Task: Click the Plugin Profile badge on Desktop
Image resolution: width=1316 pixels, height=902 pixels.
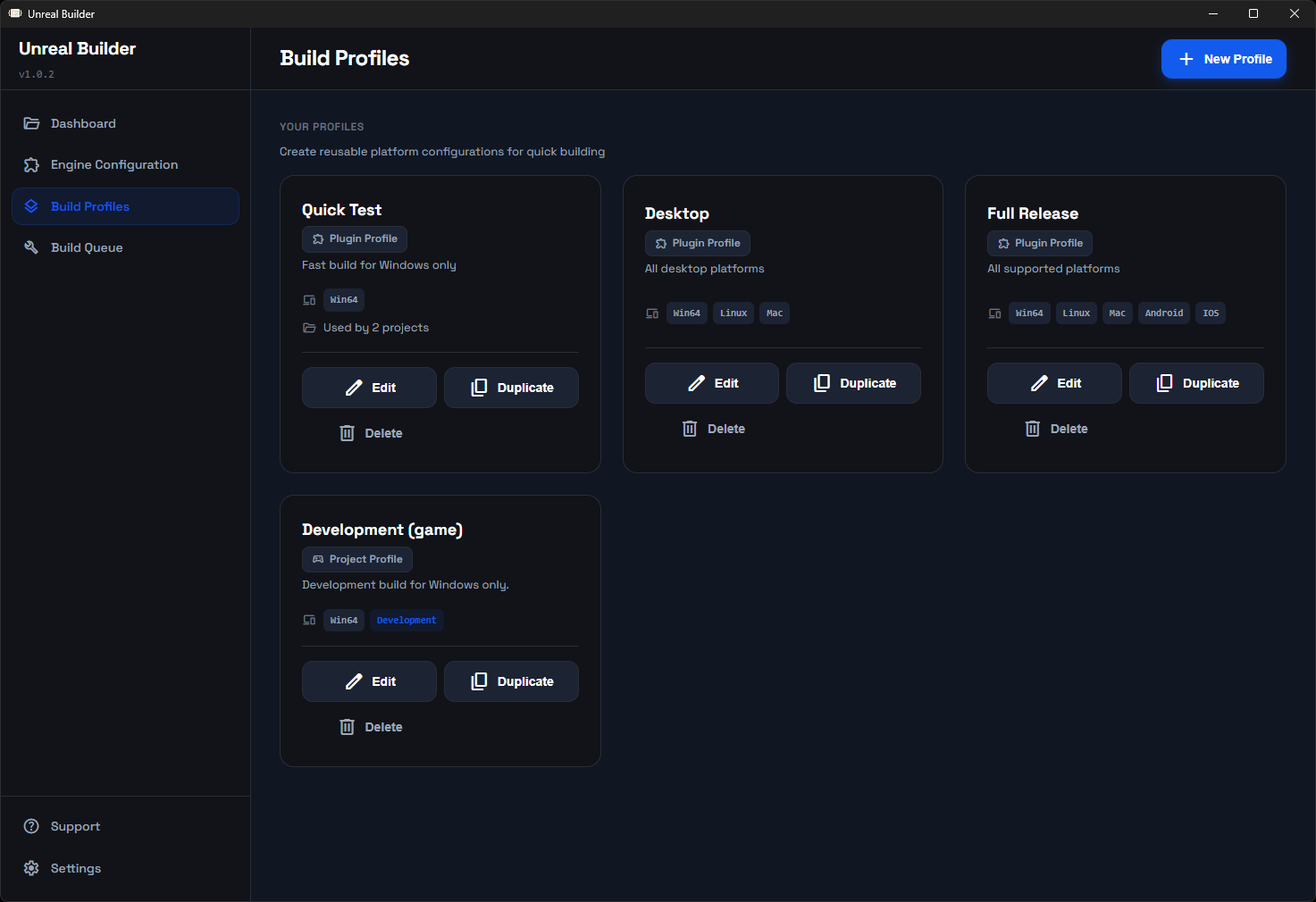Action: coord(698,243)
